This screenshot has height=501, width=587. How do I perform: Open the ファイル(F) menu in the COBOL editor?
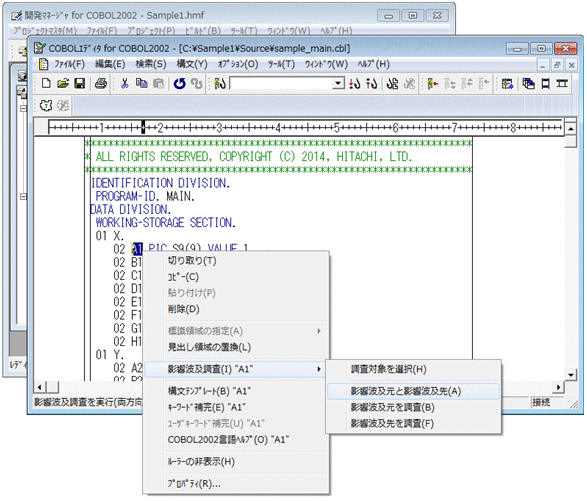point(70,64)
